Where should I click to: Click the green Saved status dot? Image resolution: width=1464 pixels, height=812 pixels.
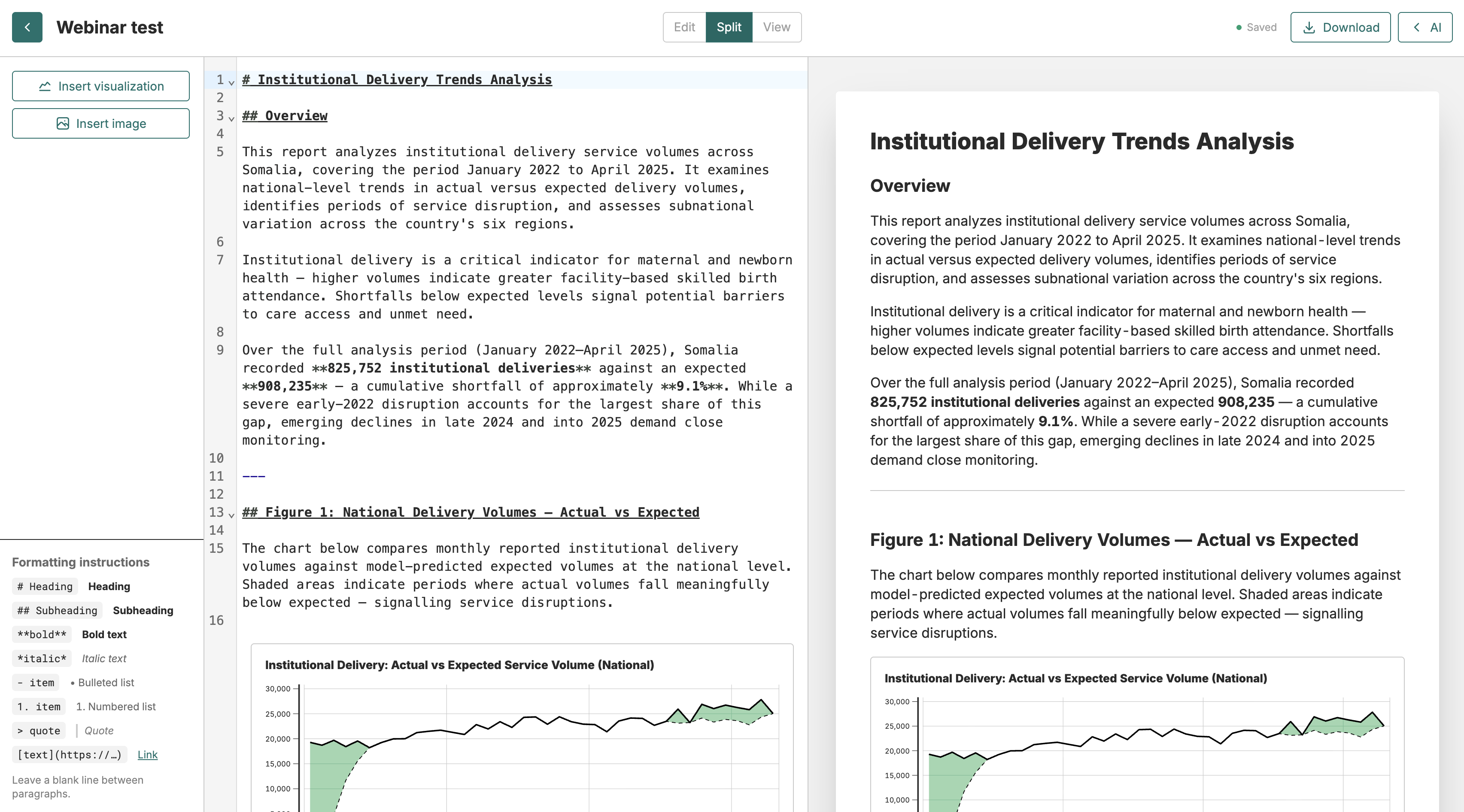(x=1239, y=27)
